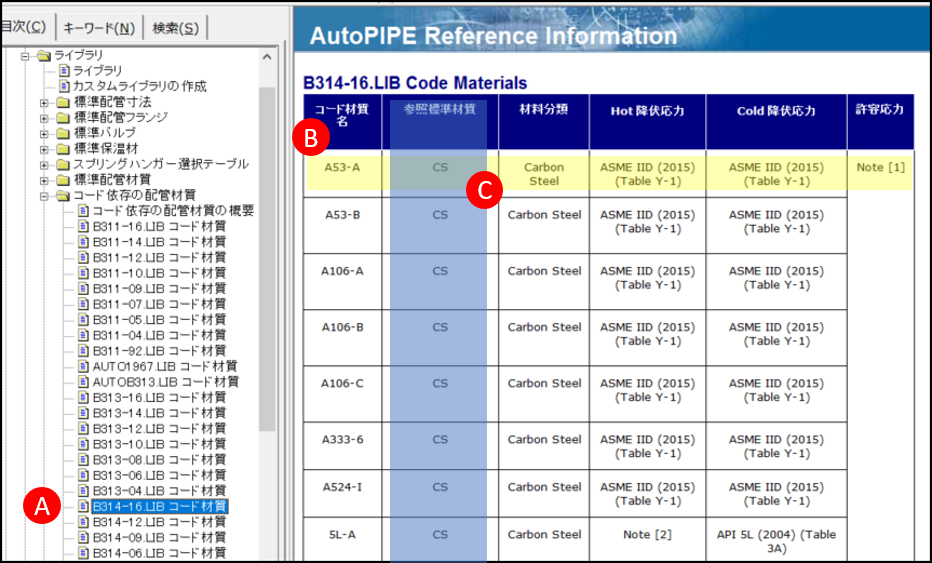The image size is (932, 563).
Task: Switch to the 検索(S) tab
Action: (x=175, y=27)
